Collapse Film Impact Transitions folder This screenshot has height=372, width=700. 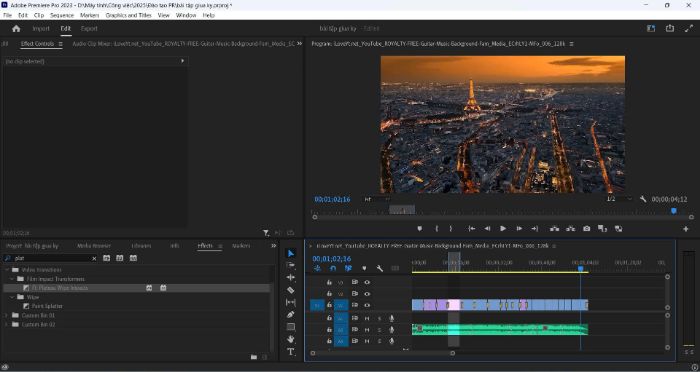(x=12, y=279)
